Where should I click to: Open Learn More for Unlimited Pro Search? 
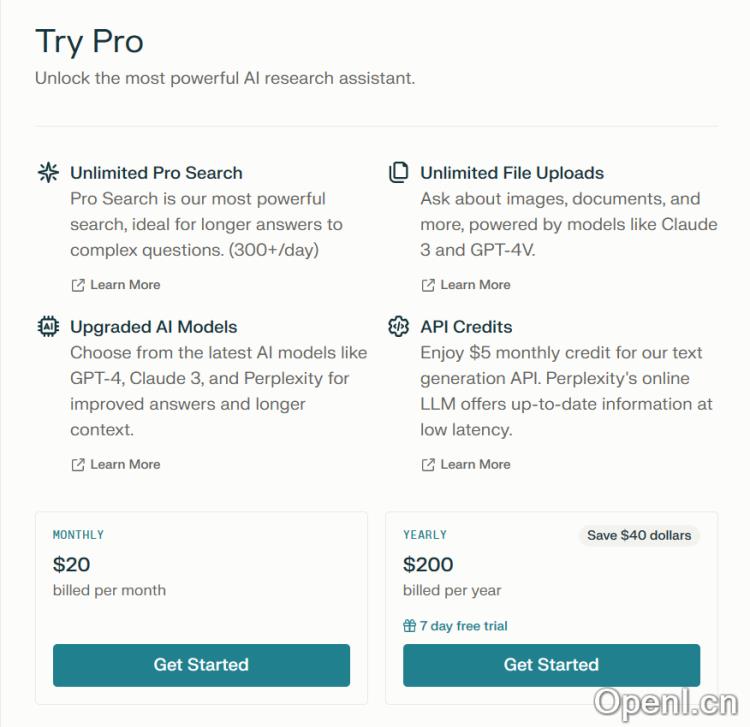125,285
